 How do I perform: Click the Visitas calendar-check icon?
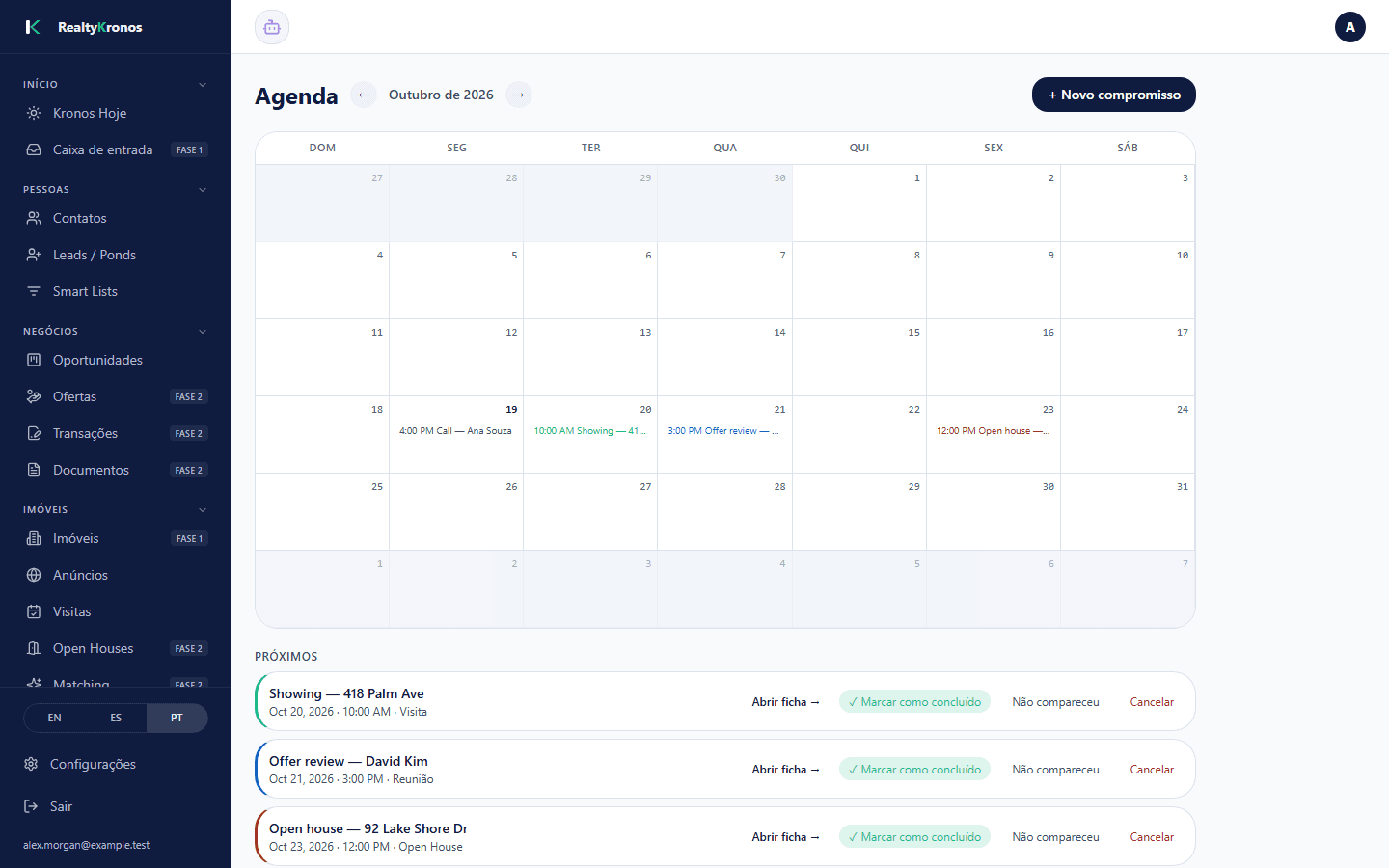coord(34,611)
